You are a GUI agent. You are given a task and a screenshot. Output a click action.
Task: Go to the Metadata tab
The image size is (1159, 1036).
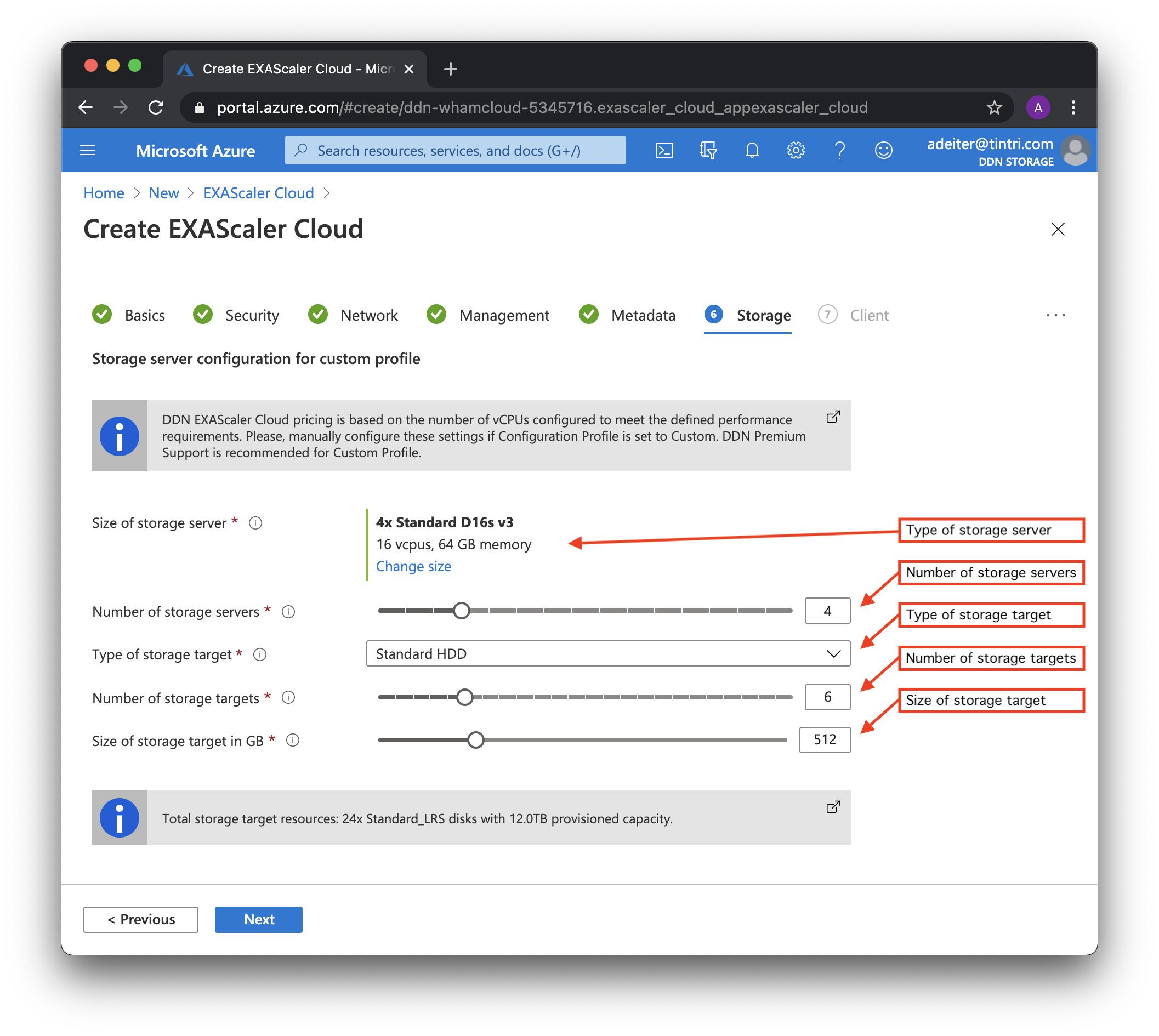pos(643,315)
